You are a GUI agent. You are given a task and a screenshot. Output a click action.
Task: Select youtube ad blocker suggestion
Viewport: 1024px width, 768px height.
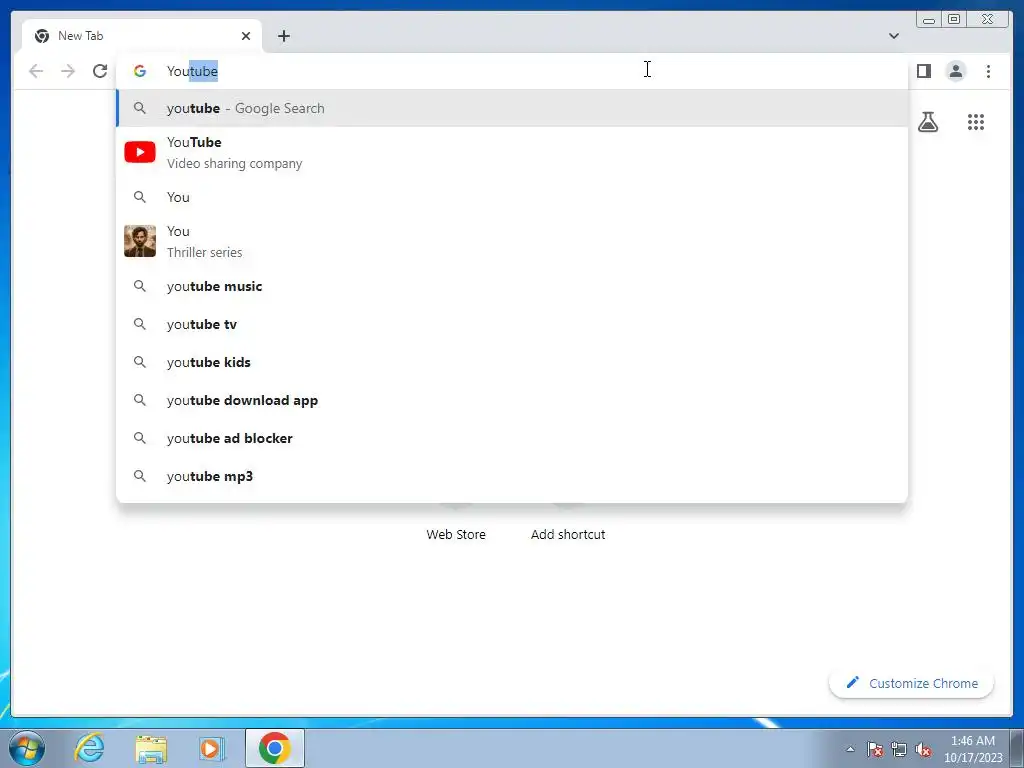(512, 438)
